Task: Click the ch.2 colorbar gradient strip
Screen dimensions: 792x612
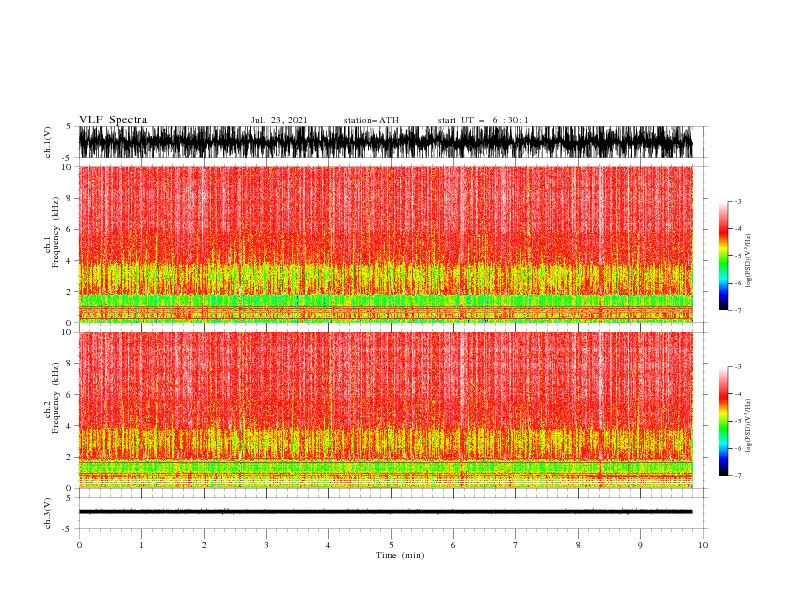Action: point(723,421)
